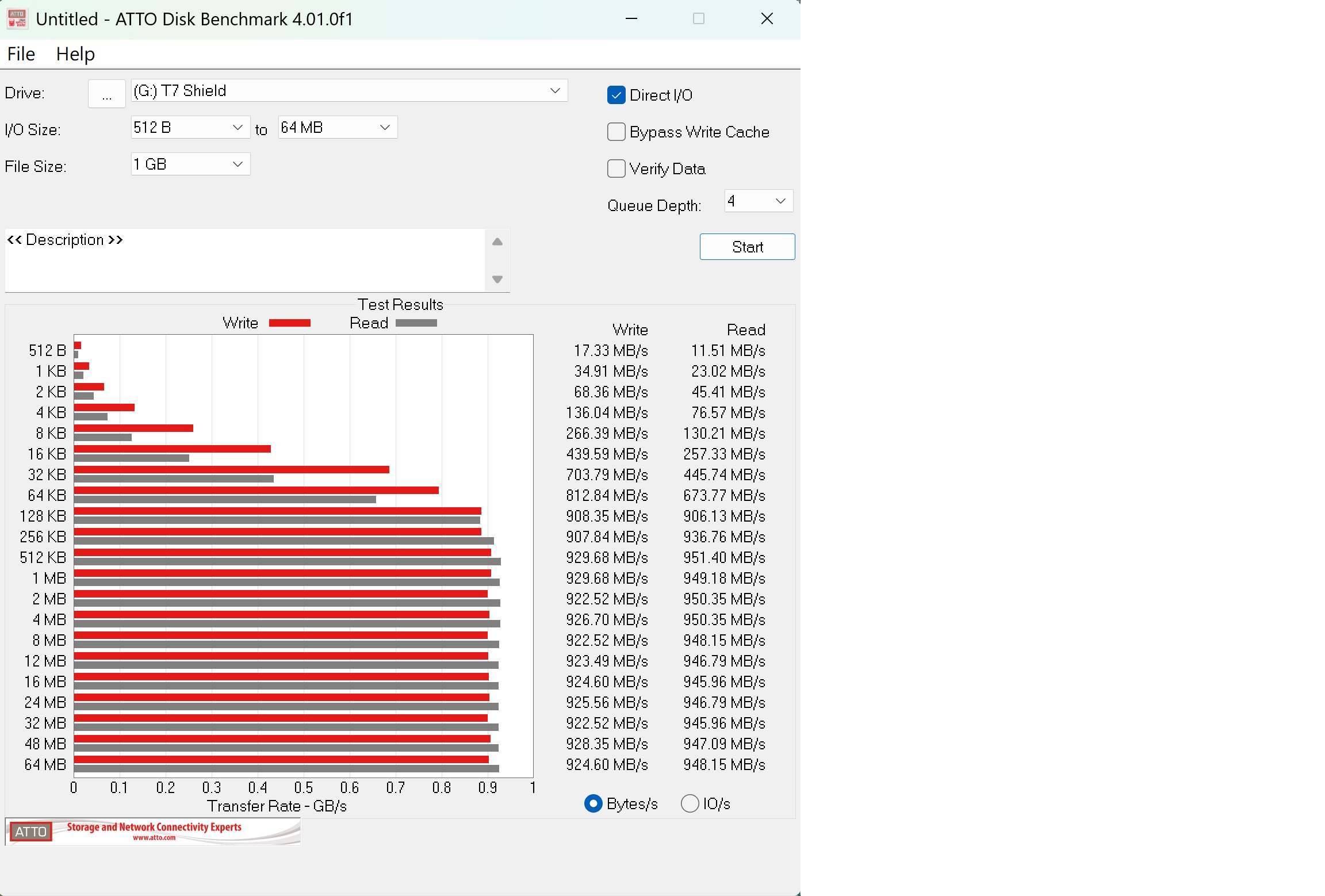
Task: Click the red Write legend swatch
Action: click(x=290, y=323)
